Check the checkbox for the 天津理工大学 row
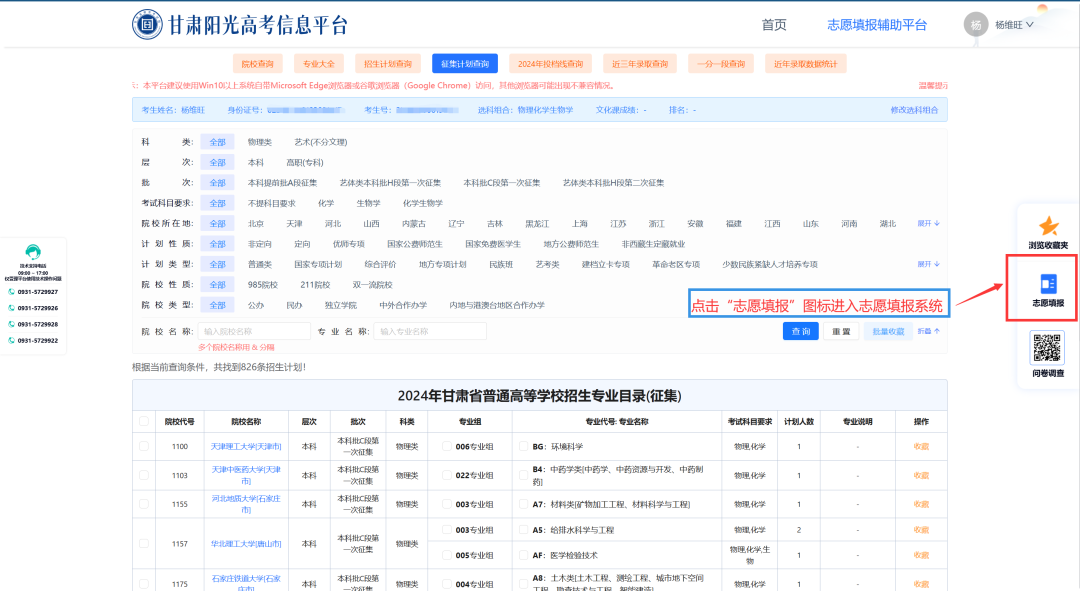The height and width of the screenshot is (591, 1080). pyautogui.click(x=142, y=445)
